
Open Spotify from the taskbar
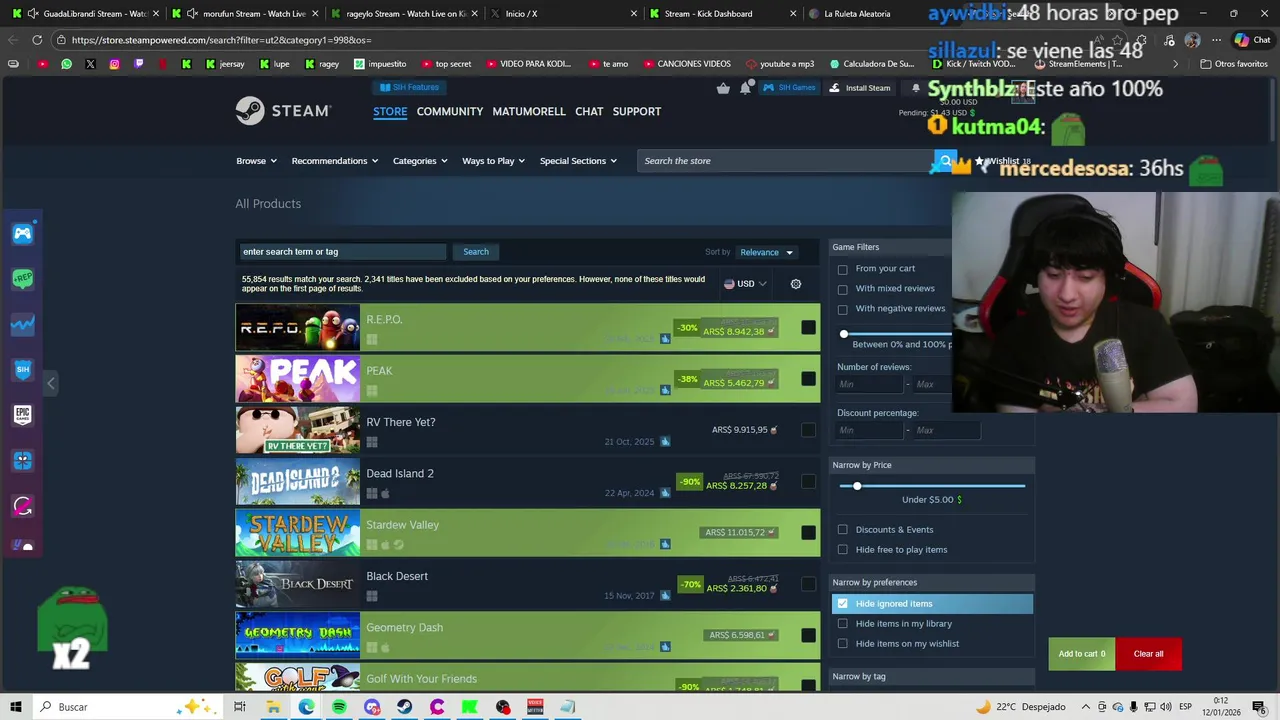pos(339,707)
